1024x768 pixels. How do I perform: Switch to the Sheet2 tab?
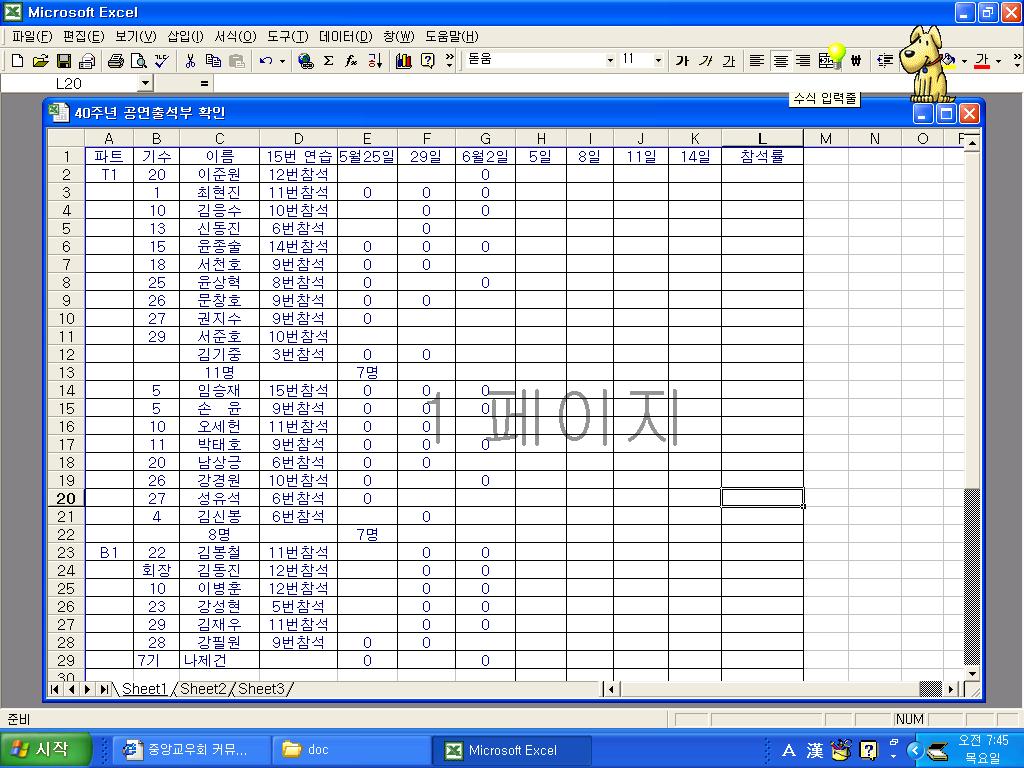click(204, 689)
